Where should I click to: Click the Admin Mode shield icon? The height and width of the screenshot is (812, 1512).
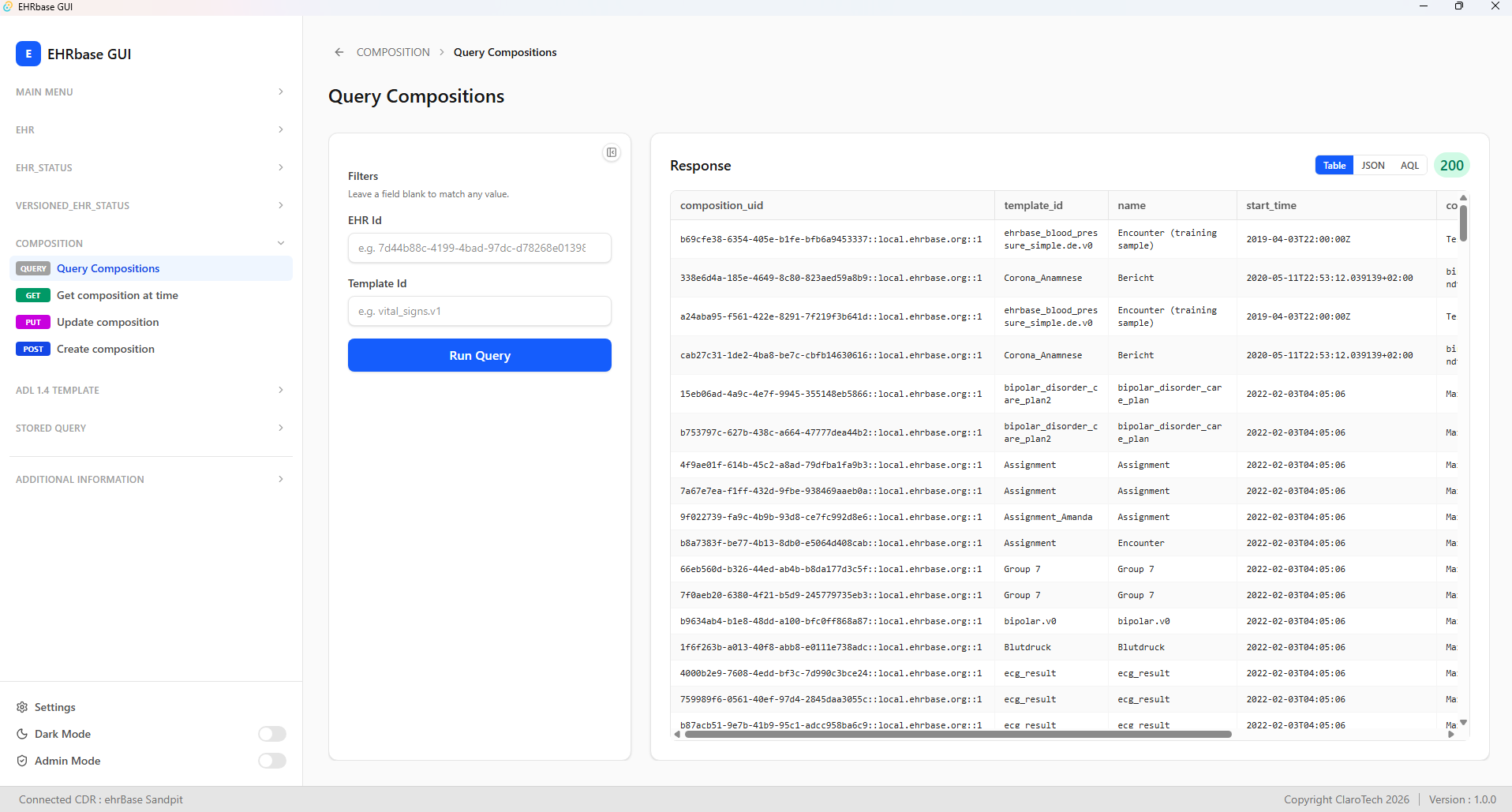pos(22,761)
